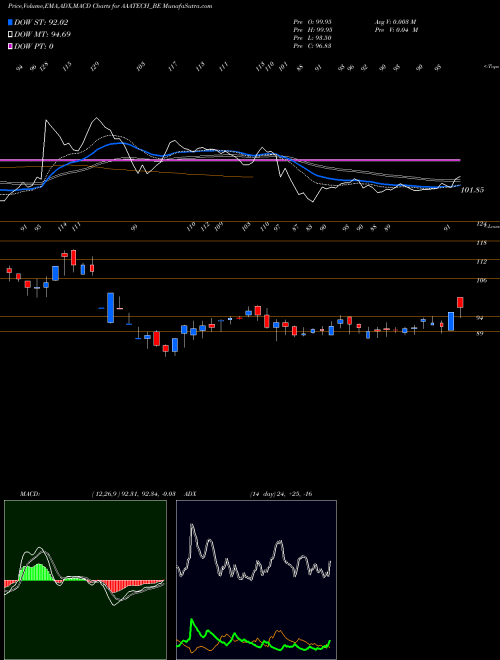500x660 pixels.
Task: Click the tall blue candle before the last red one
Action: pos(451,322)
